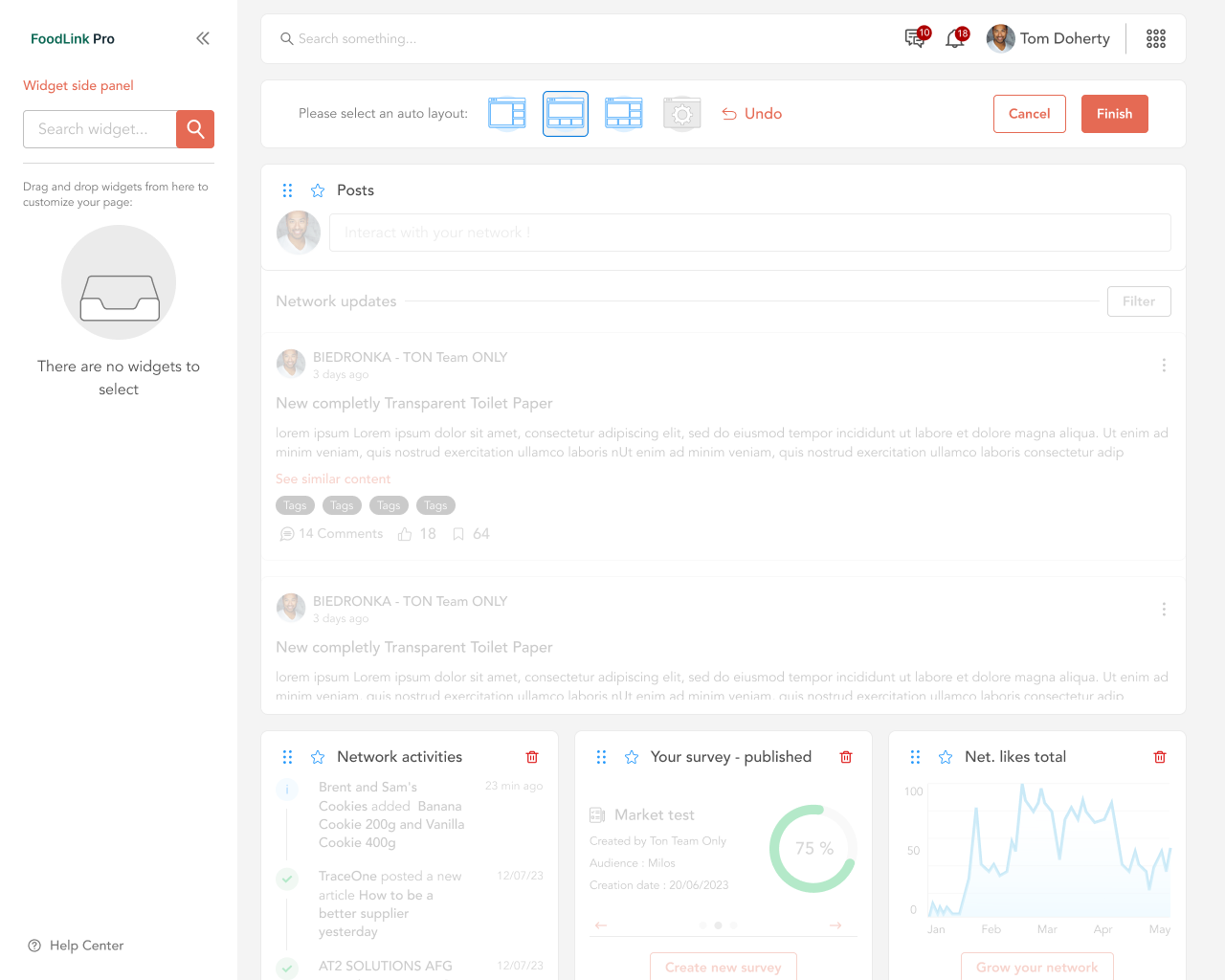
Task: Open the notifications bell icon
Action: point(956,38)
